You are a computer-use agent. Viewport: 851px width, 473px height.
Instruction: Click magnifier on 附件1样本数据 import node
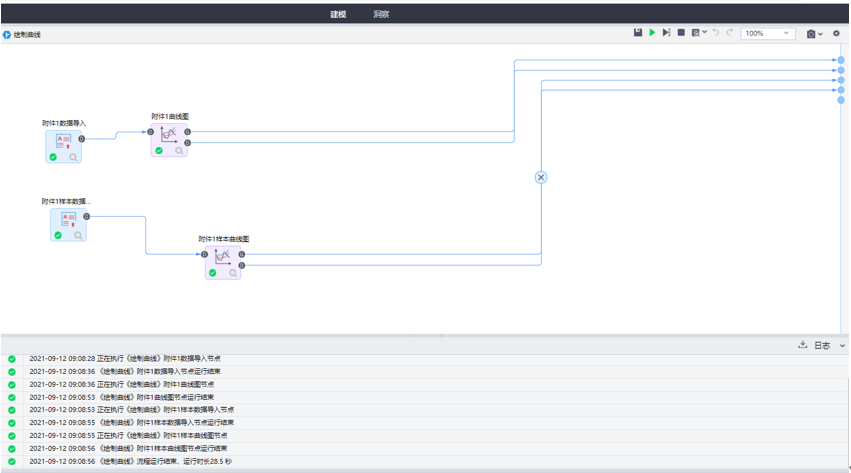click(78, 235)
